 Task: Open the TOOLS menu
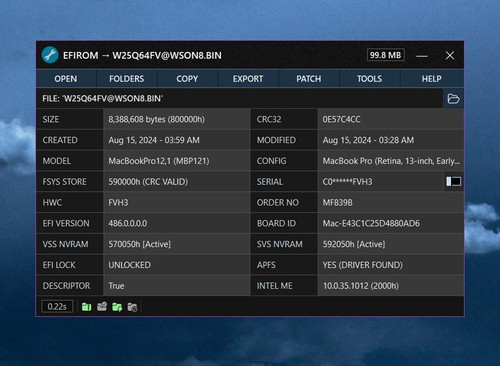pos(370,79)
